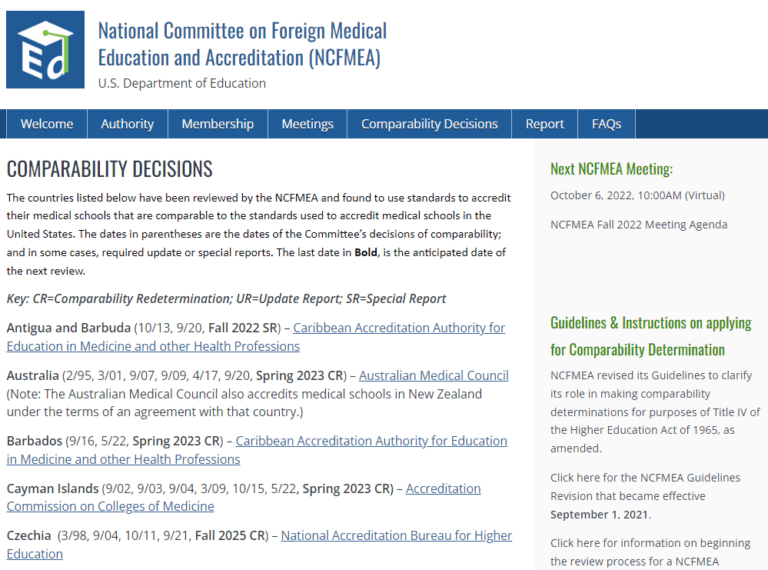This screenshot has height=570, width=768.
Task: Select Meetings in the navigation bar
Action: tap(307, 124)
